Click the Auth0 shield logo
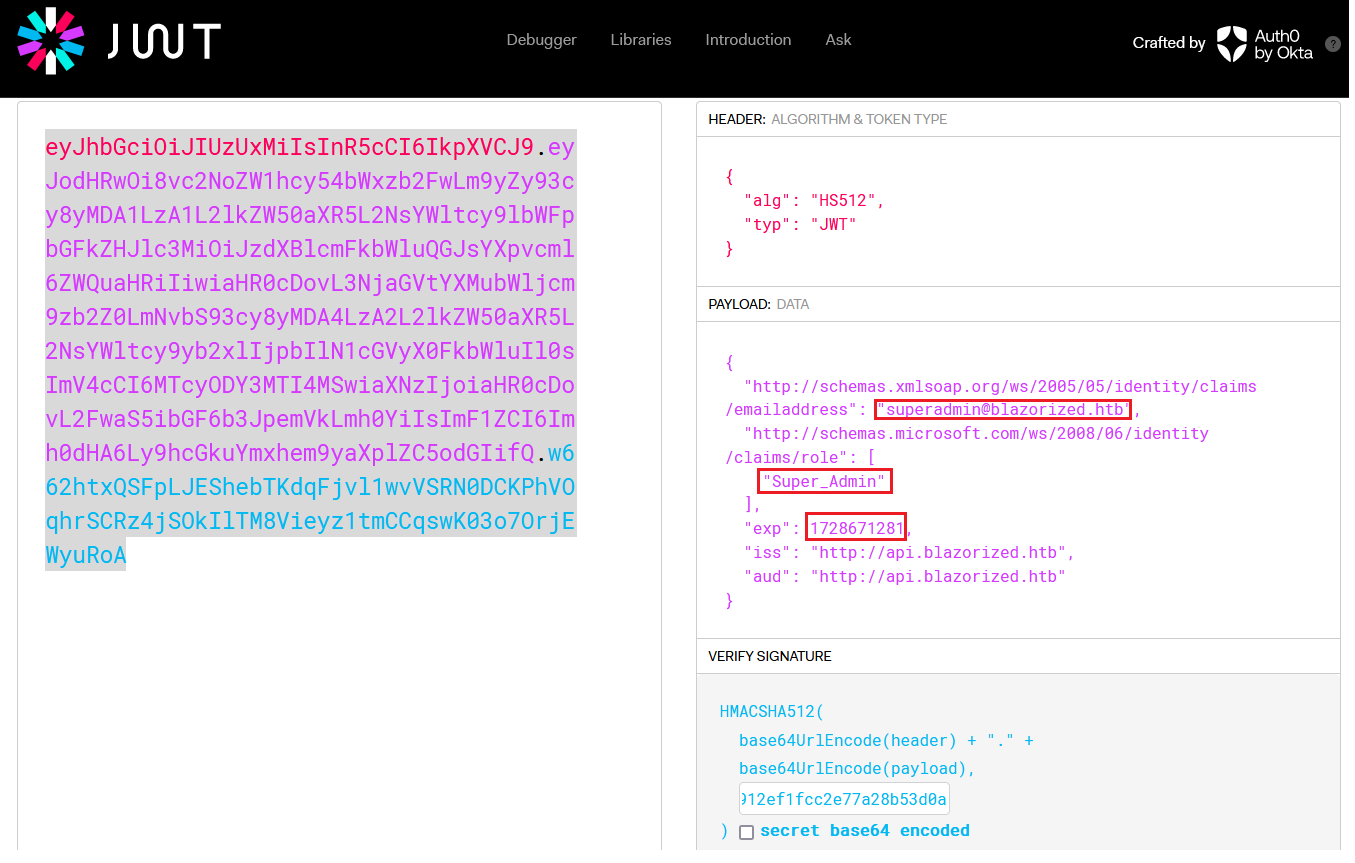This screenshot has width=1355, height=863. (1231, 44)
